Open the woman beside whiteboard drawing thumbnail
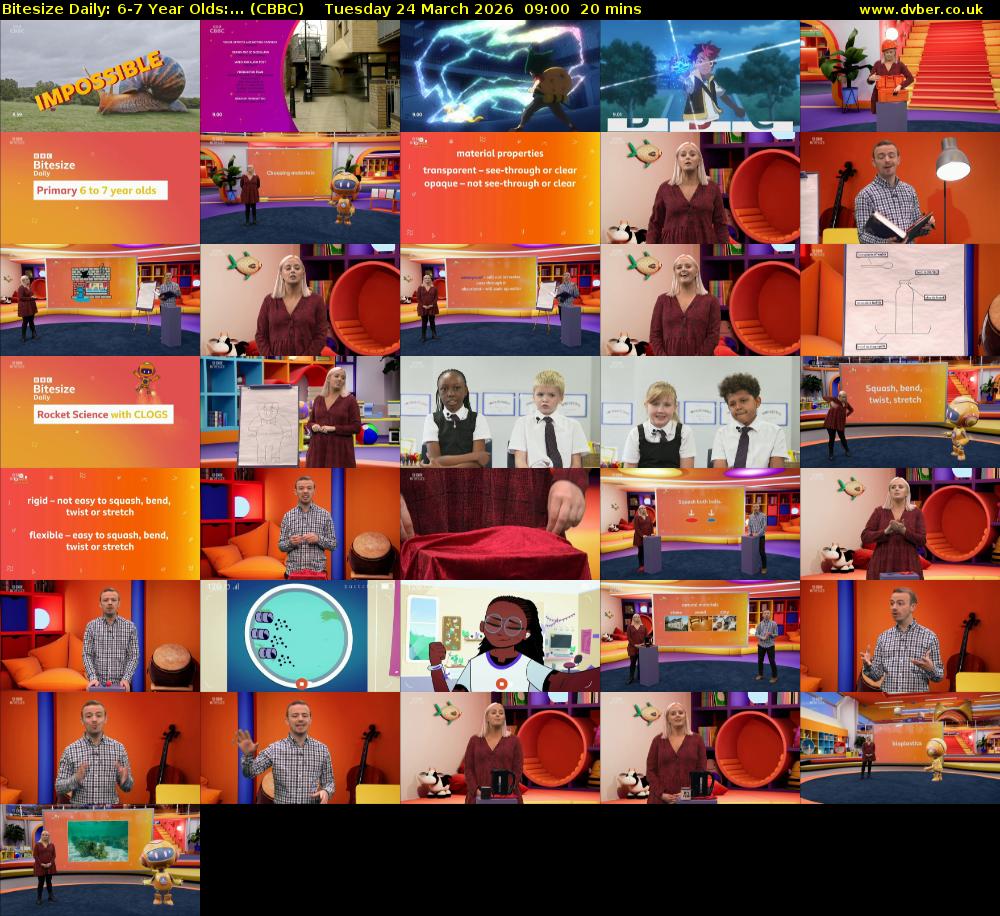The height and width of the screenshot is (916, 1000). point(300,412)
